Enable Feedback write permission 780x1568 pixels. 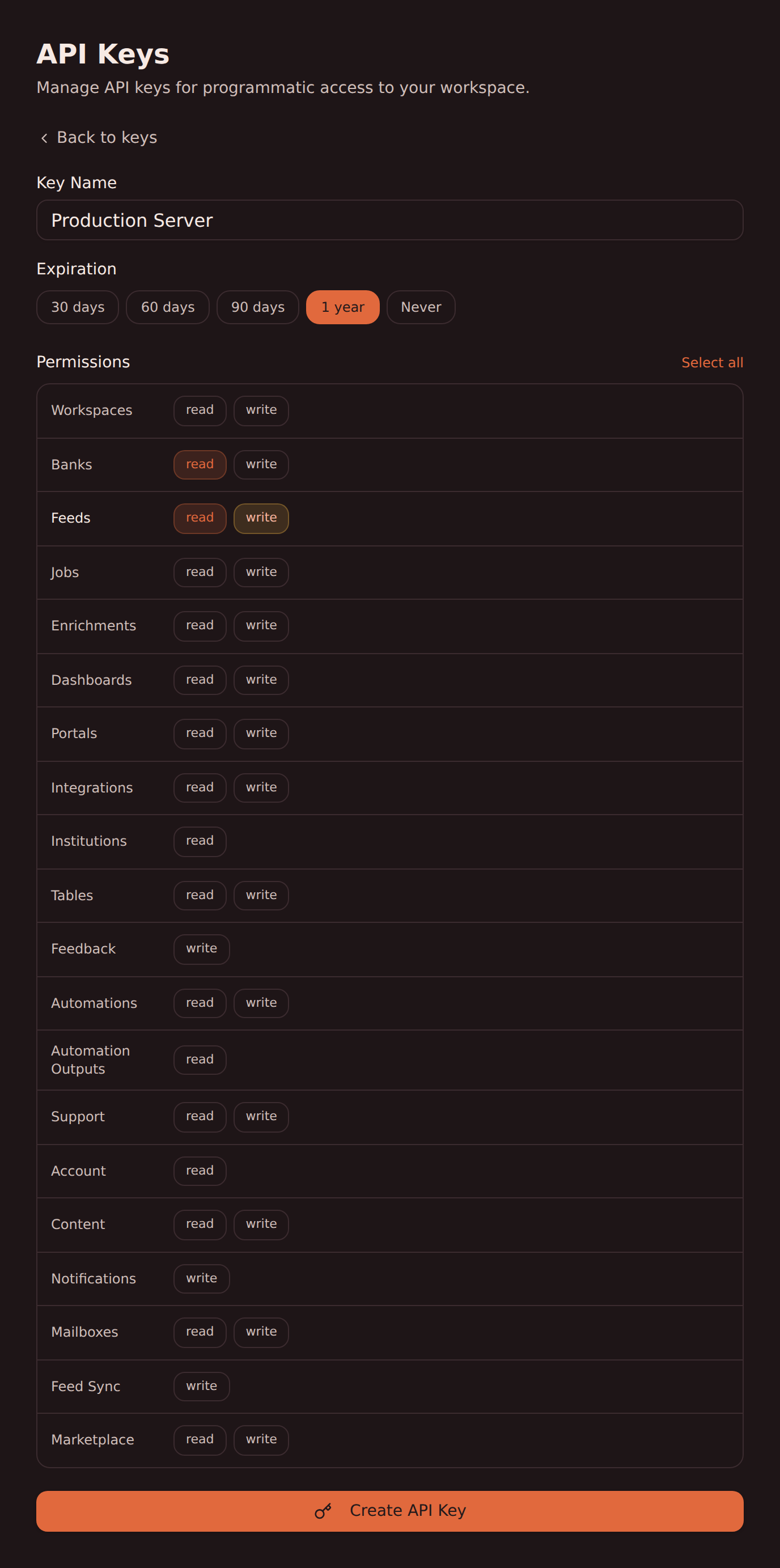(202, 949)
